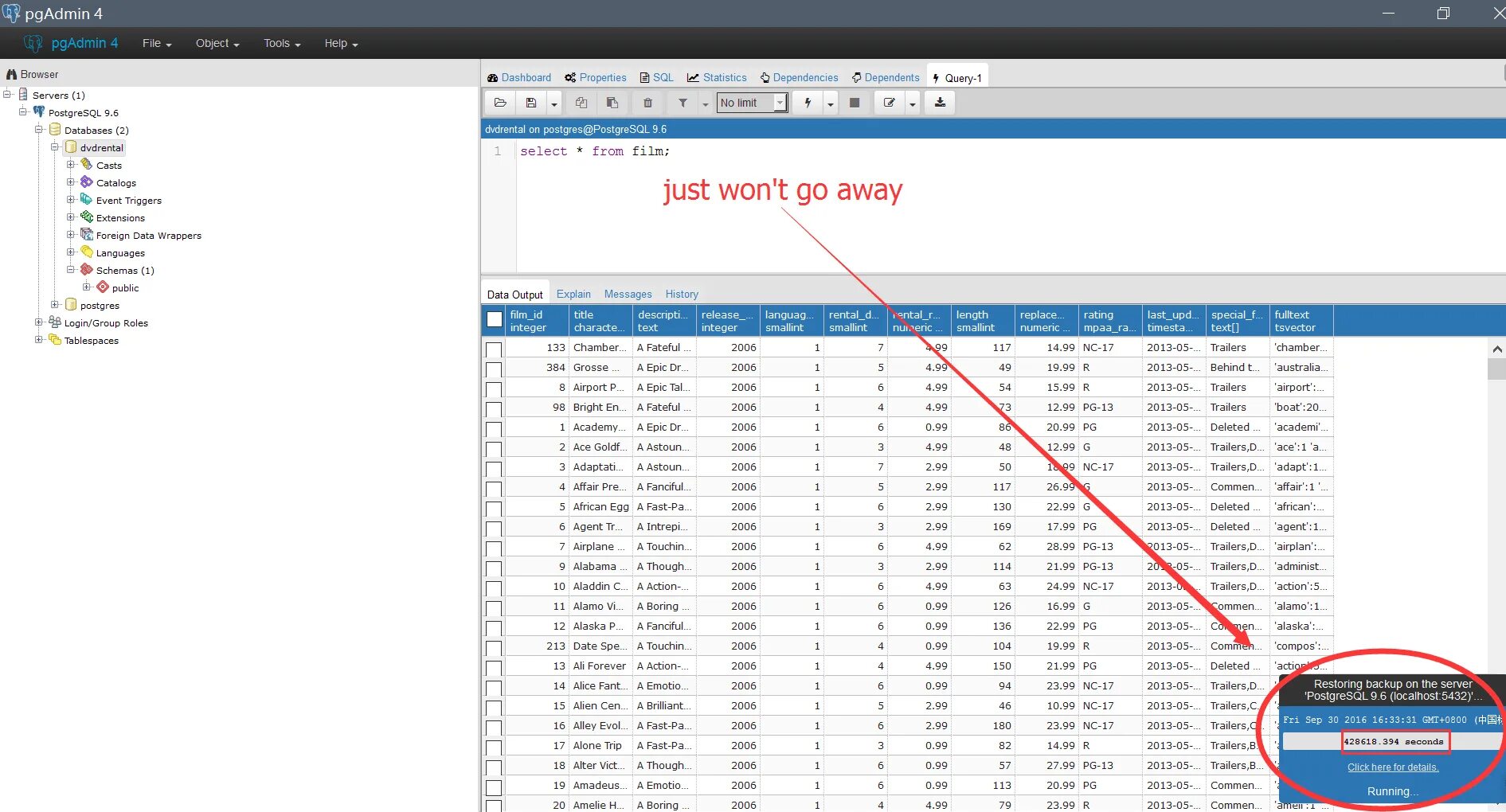The width and height of the screenshot is (1506, 812).
Task: Switch to the Statistics tab
Action: click(718, 77)
